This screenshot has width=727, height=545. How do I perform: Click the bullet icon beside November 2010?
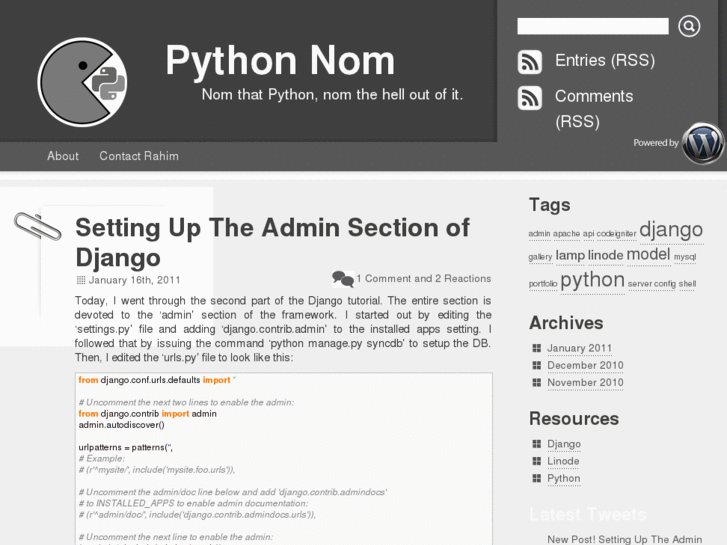click(x=536, y=382)
